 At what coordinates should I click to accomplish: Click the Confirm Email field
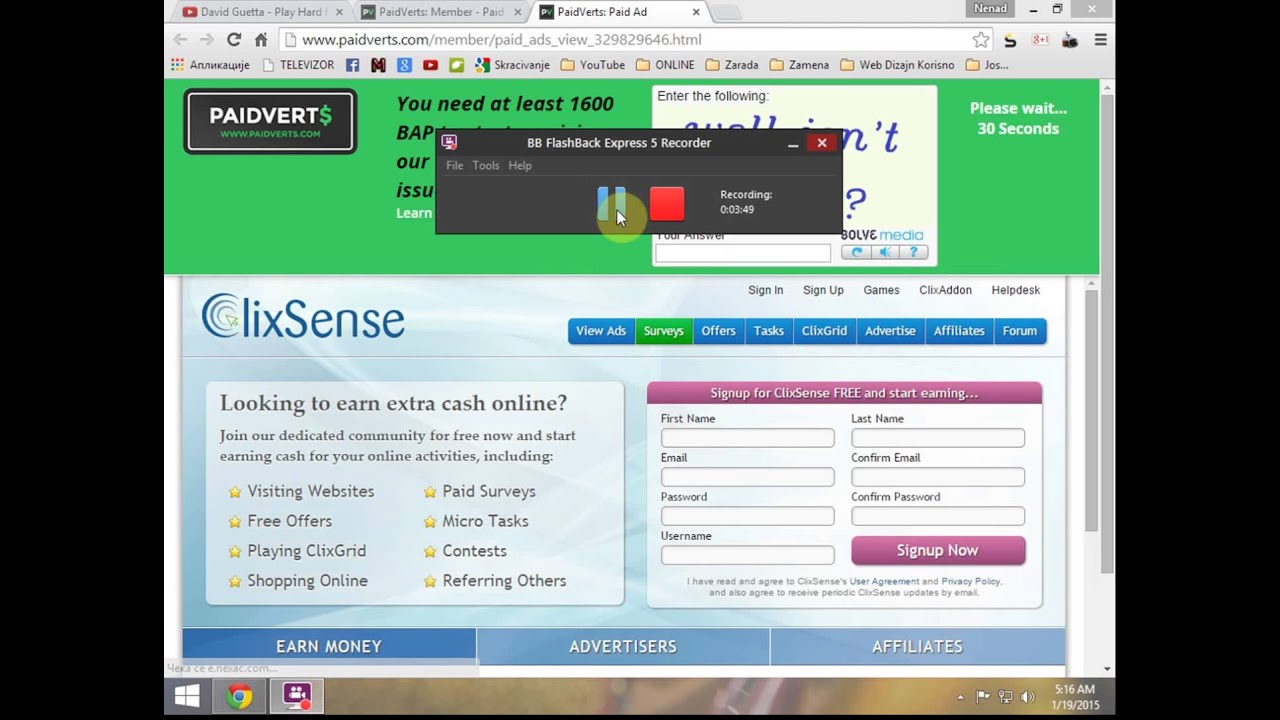tap(938, 477)
